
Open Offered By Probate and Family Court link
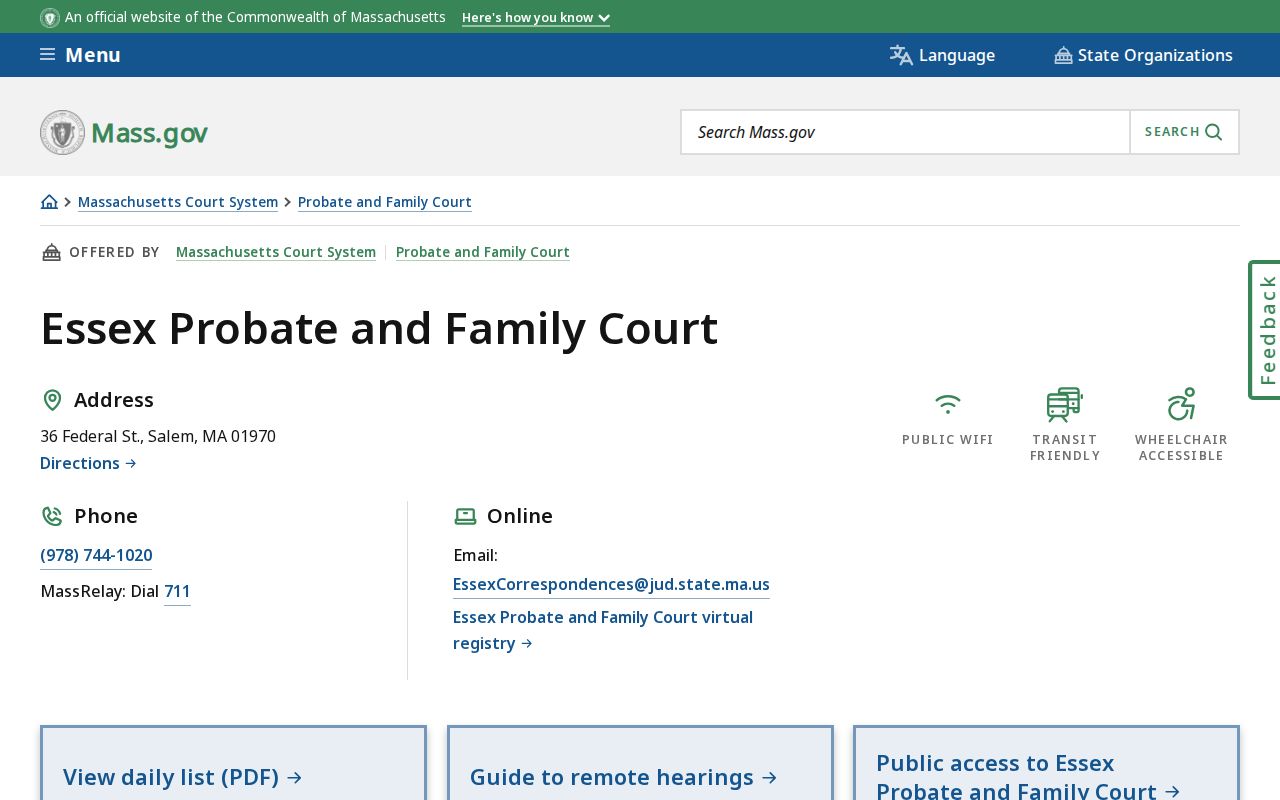(483, 252)
